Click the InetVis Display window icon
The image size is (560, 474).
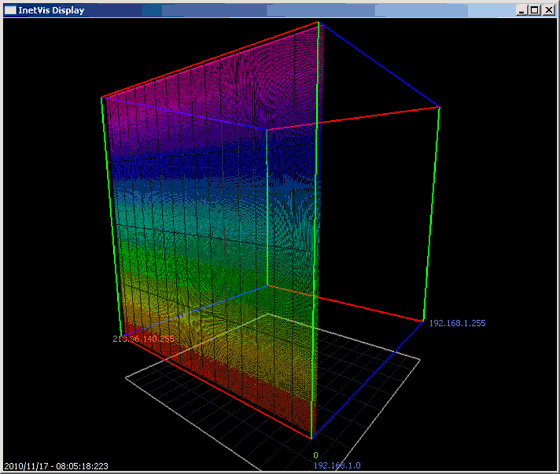click(10, 10)
